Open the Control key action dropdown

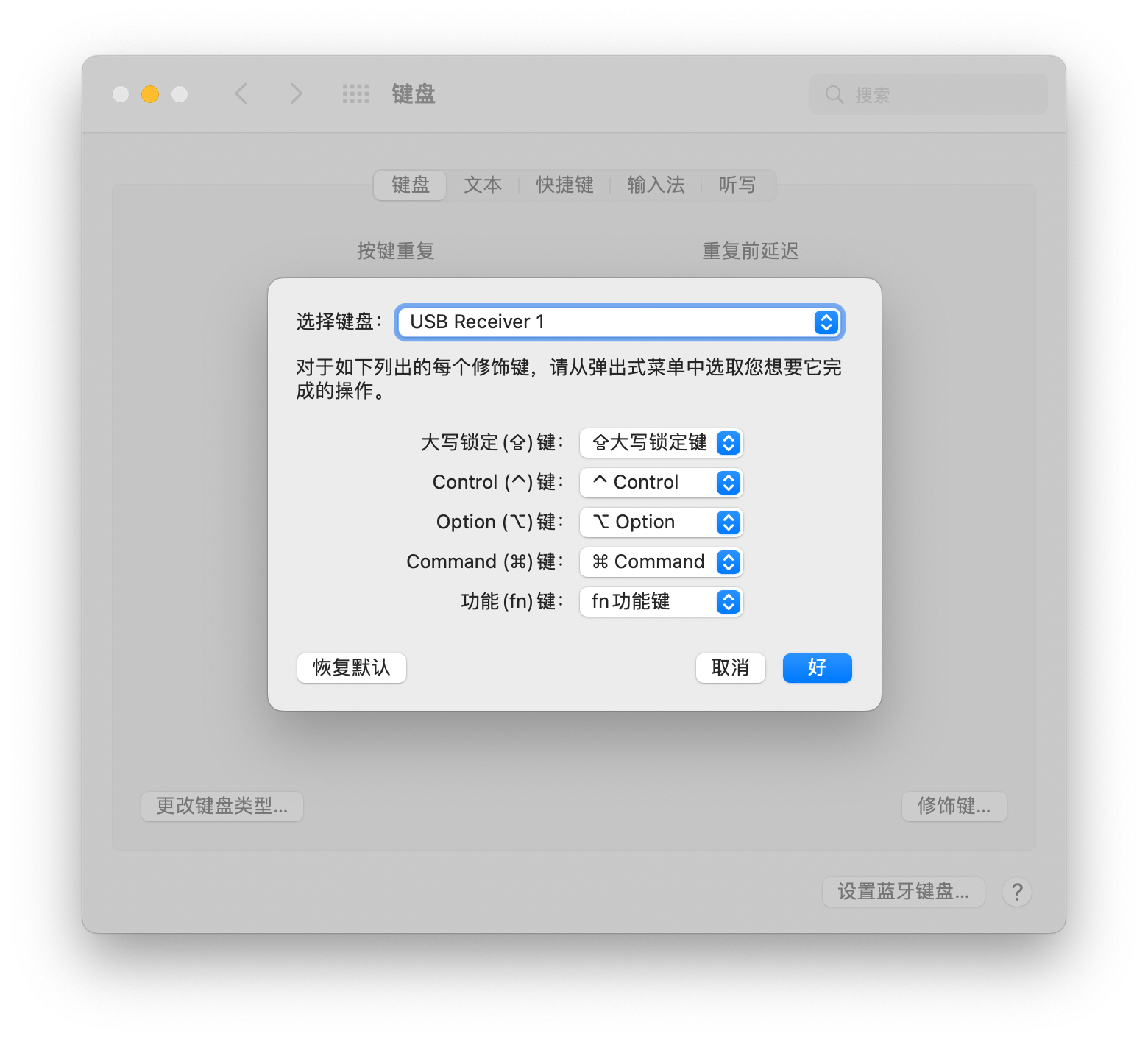click(662, 483)
